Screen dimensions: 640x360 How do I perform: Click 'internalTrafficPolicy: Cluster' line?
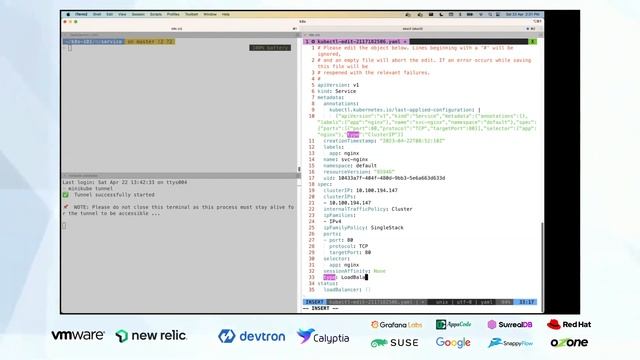[x=368, y=209]
